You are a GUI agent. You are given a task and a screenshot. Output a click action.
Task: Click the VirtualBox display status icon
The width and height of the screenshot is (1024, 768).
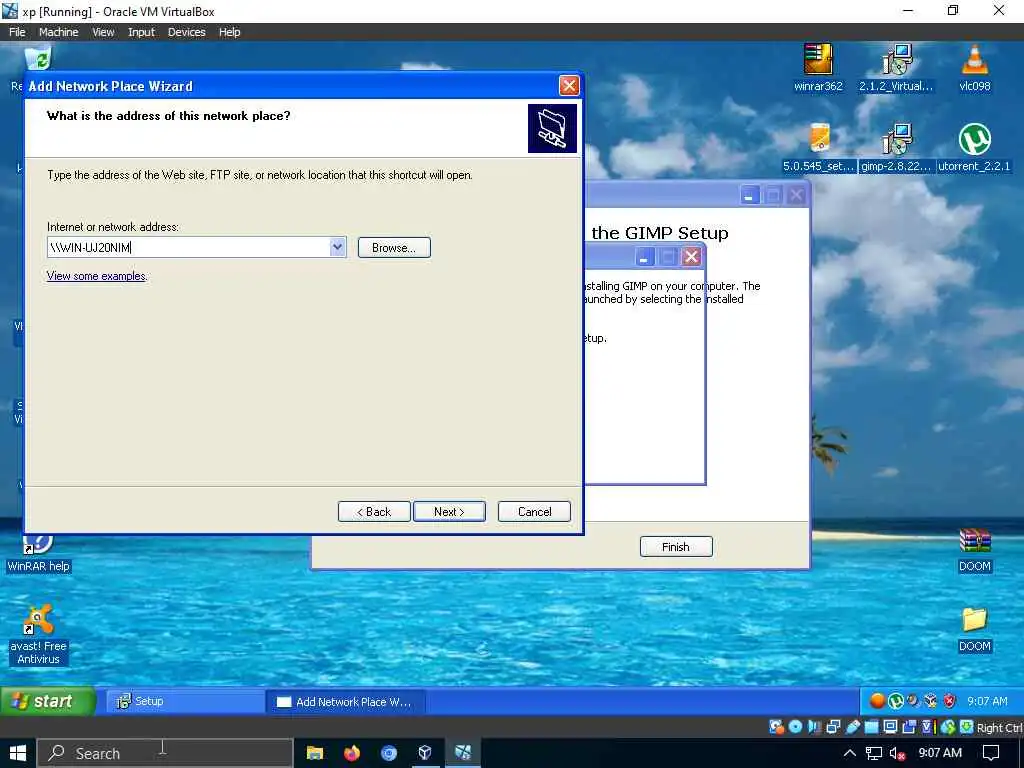coord(890,727)
